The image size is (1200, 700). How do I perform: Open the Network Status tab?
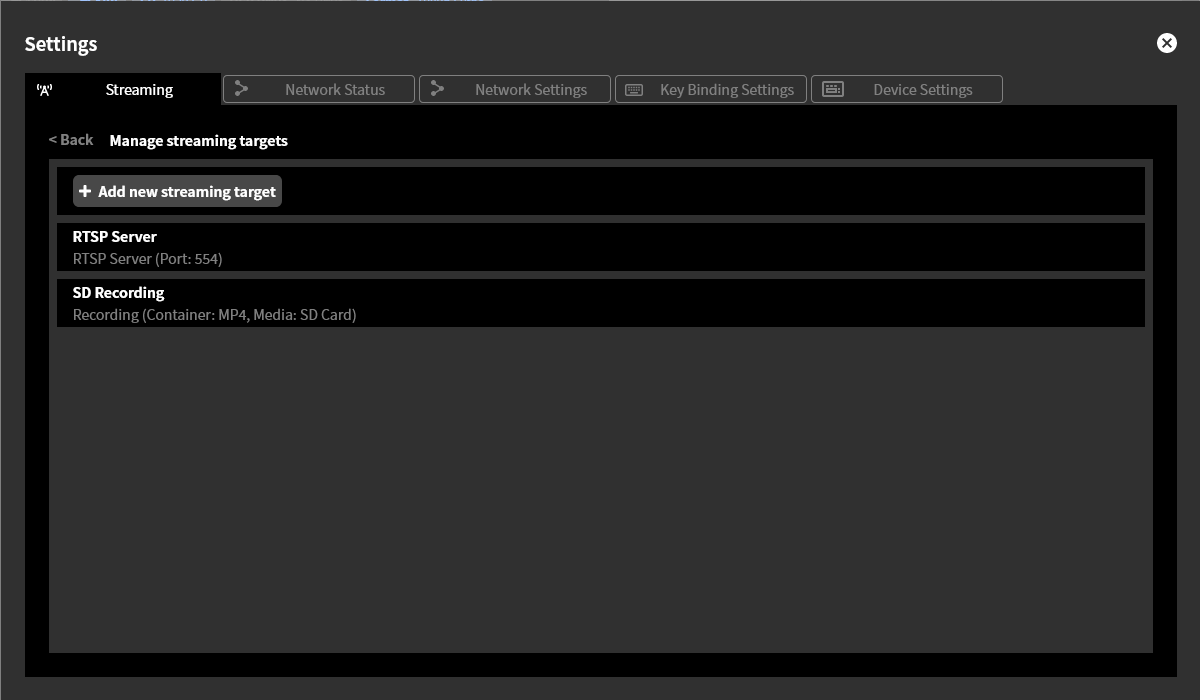click(334, 90)
